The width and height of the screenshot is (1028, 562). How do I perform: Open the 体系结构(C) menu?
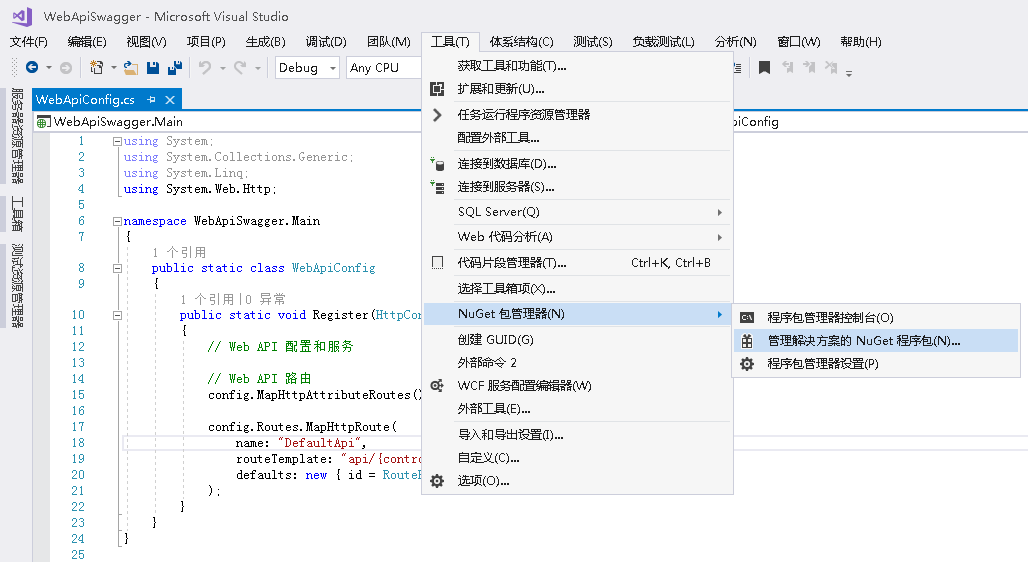(x=521, y=42)
